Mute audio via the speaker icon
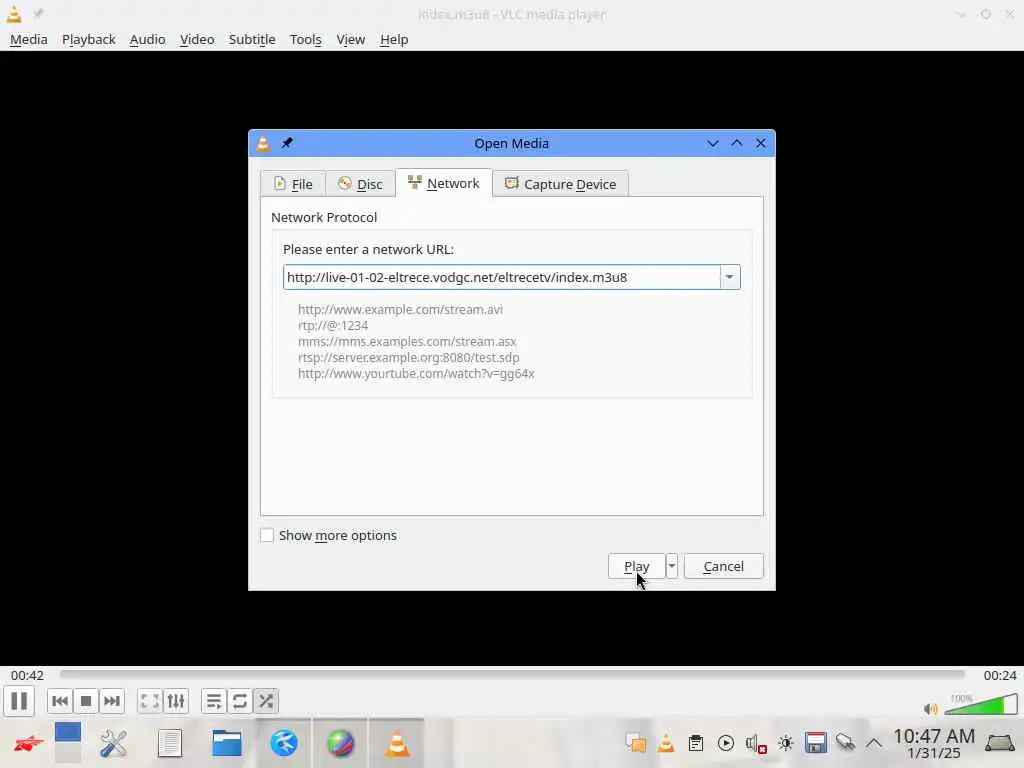The width and height of the screenshot is (1024, 768). coord(931,709)
